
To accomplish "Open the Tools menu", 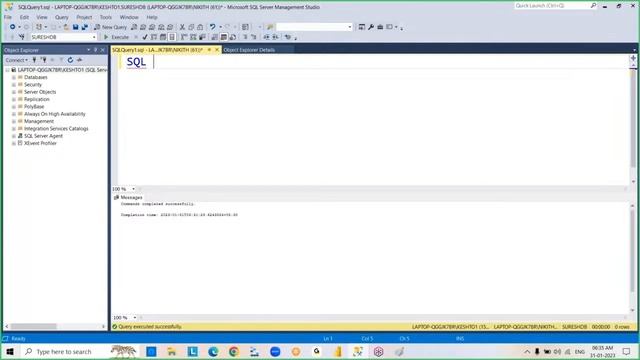I will [x=106, y=17].
